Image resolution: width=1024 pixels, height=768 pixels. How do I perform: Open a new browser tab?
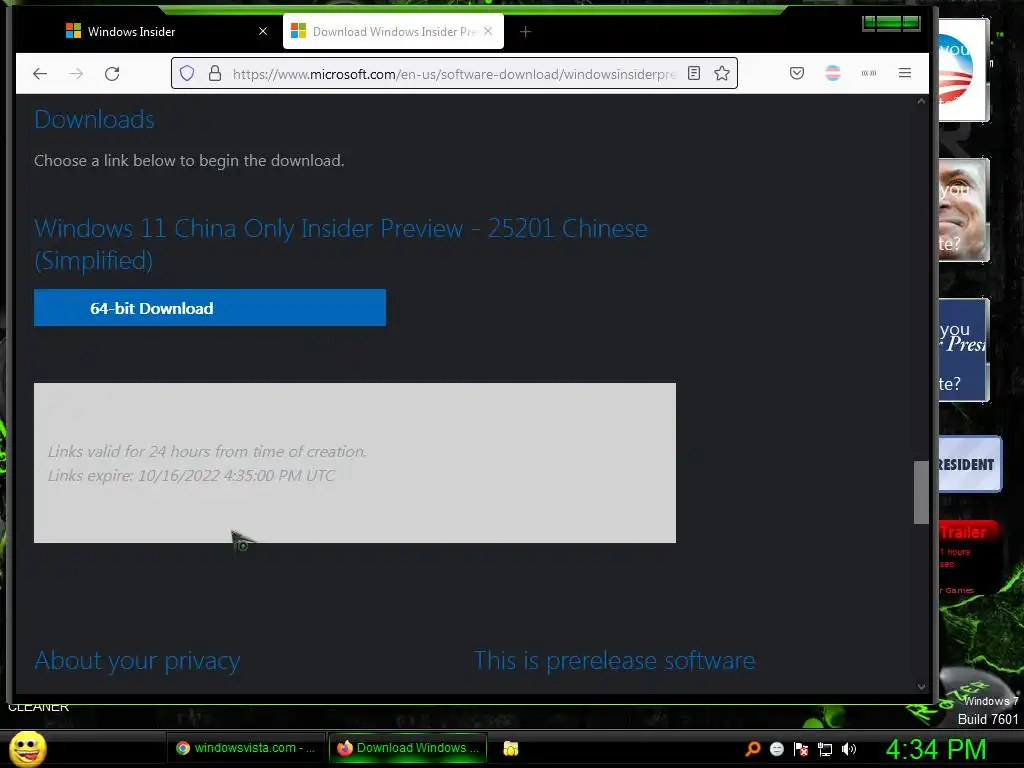(x=525, y=31)
